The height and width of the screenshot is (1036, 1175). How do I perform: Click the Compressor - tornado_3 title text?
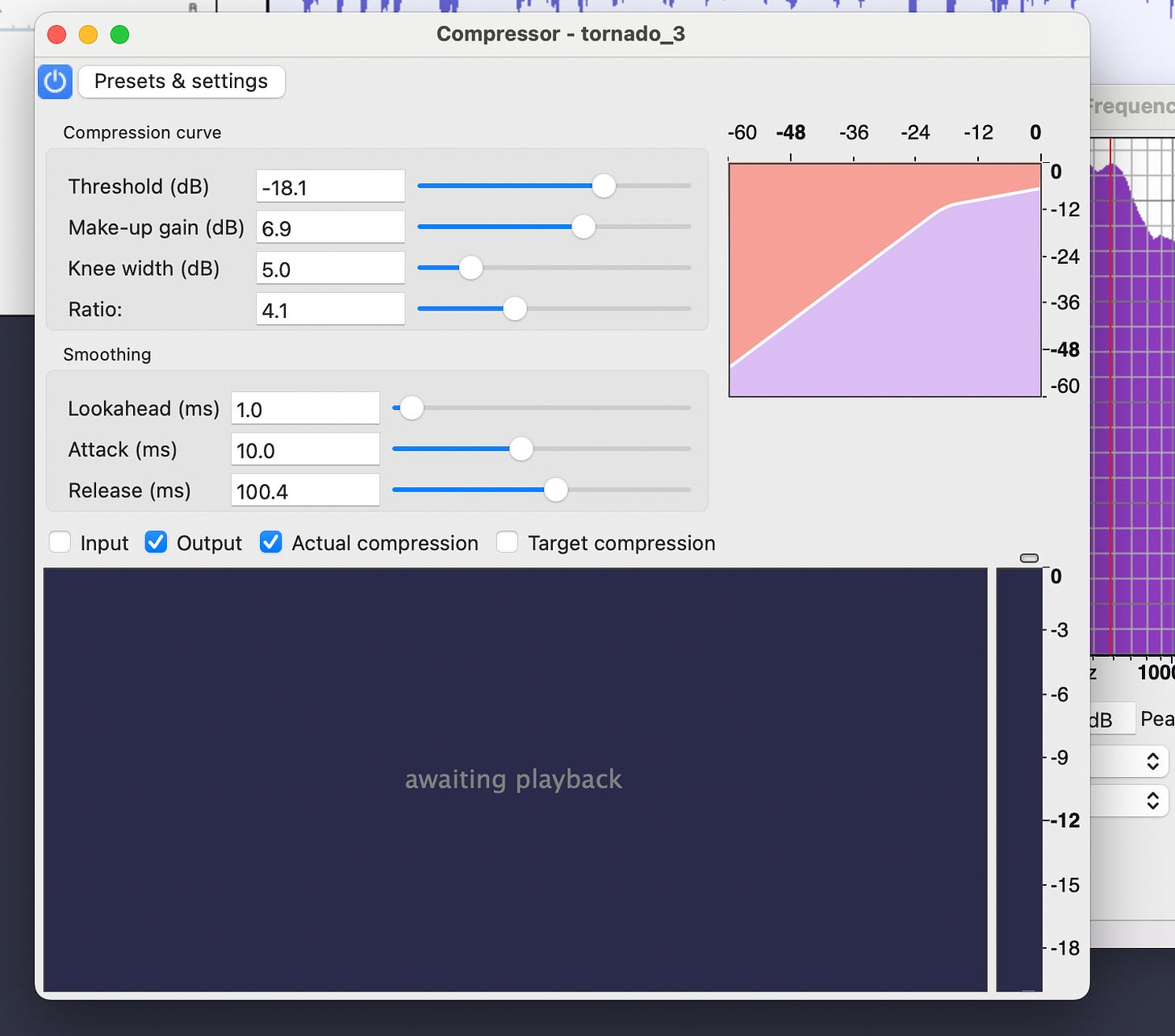[561, 34]
